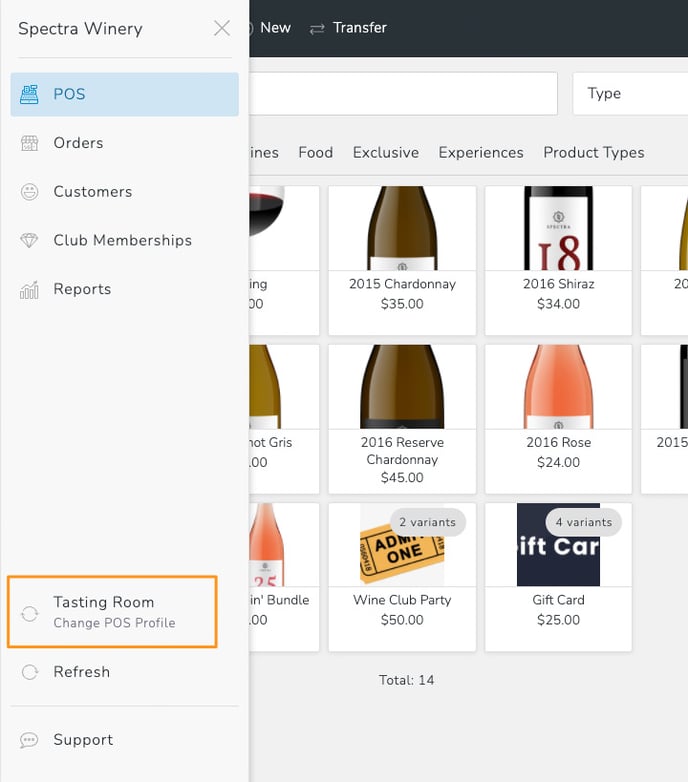
Task: Click the Transfer arrows icon
Action: [317, 29]
